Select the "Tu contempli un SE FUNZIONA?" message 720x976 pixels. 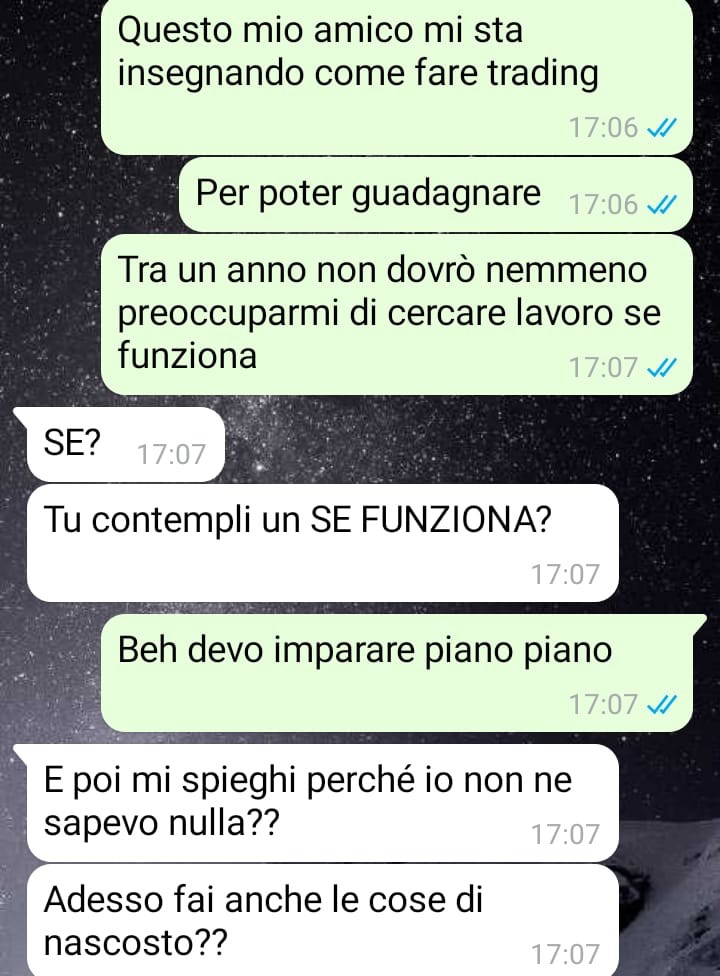(x=322, y=543)
